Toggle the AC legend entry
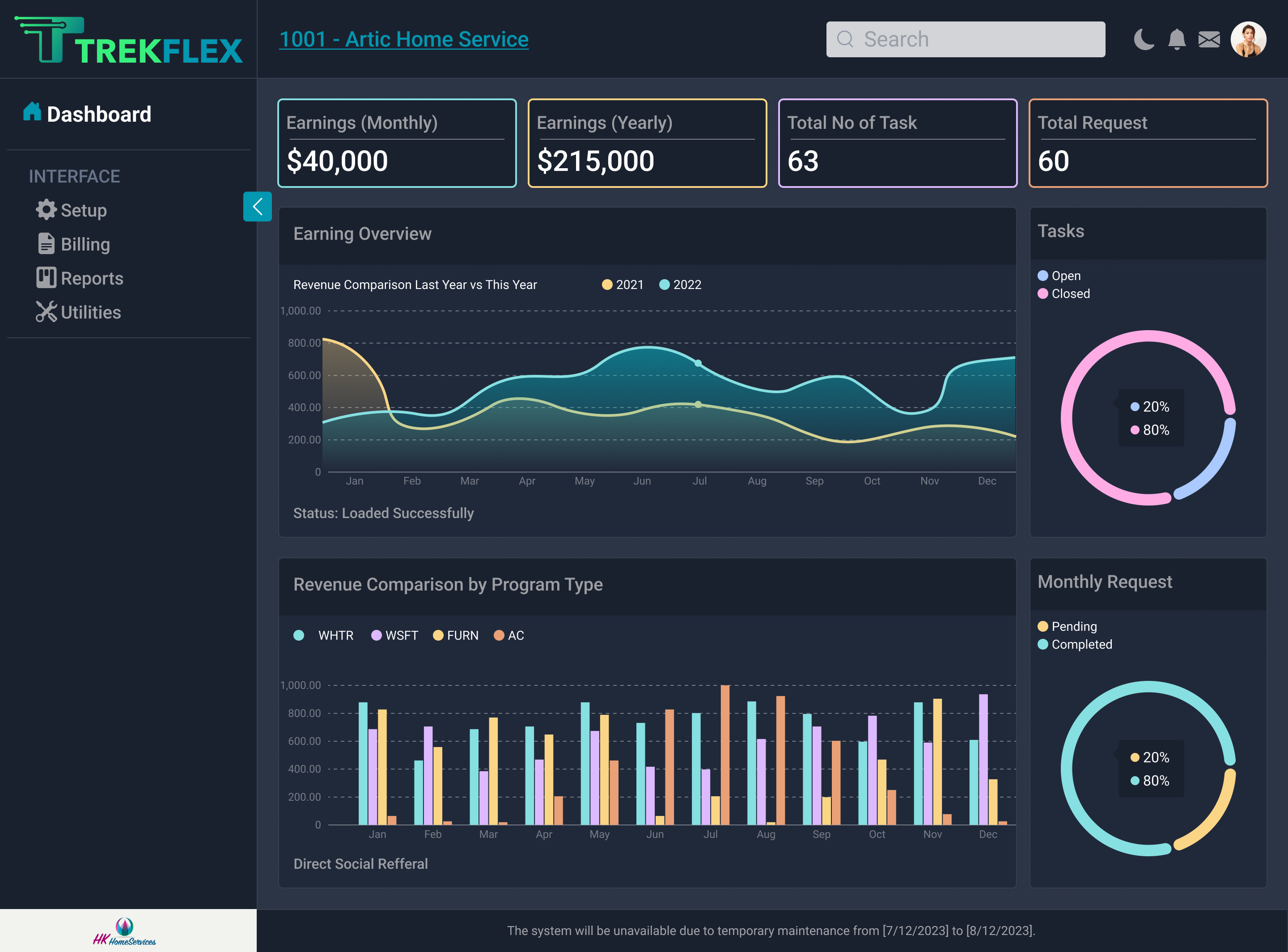This screenshot has width=1288, height=952. click(x=508, y=635)
